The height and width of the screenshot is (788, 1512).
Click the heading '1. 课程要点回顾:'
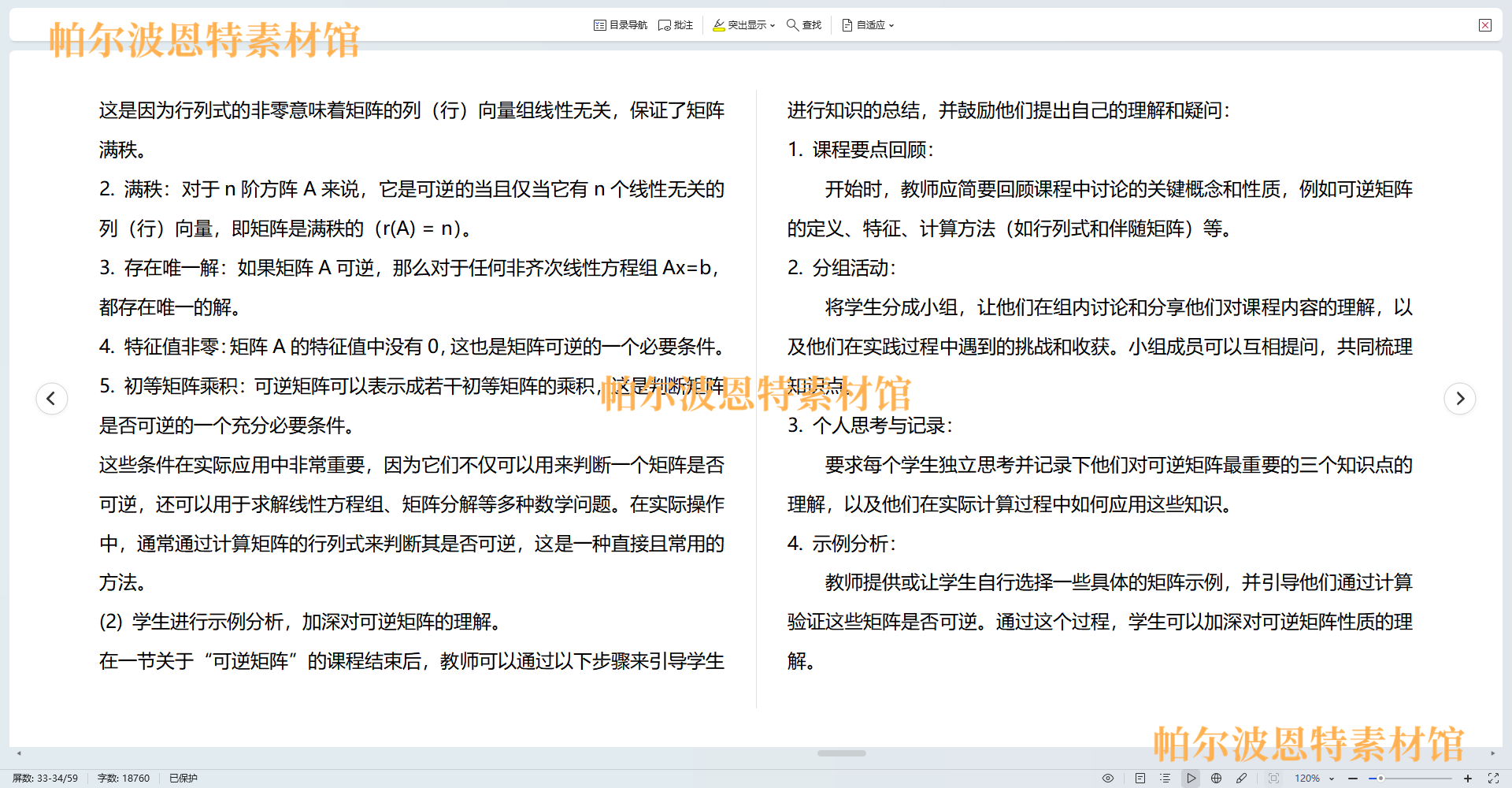[x=861, y=150]
